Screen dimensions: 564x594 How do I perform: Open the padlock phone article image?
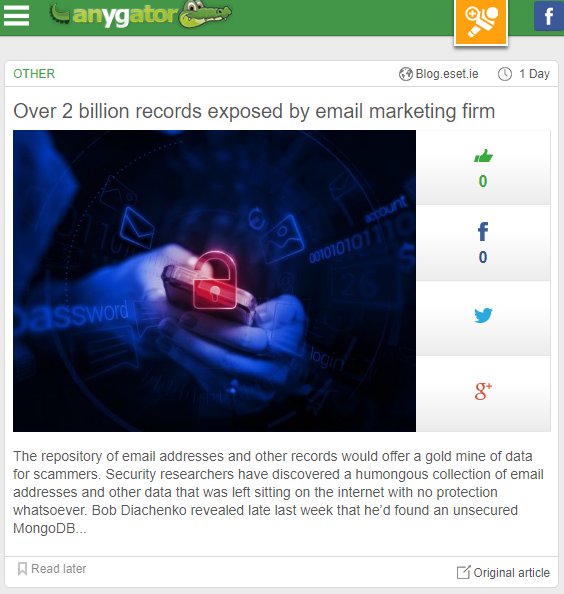click(x=214, y=281)
